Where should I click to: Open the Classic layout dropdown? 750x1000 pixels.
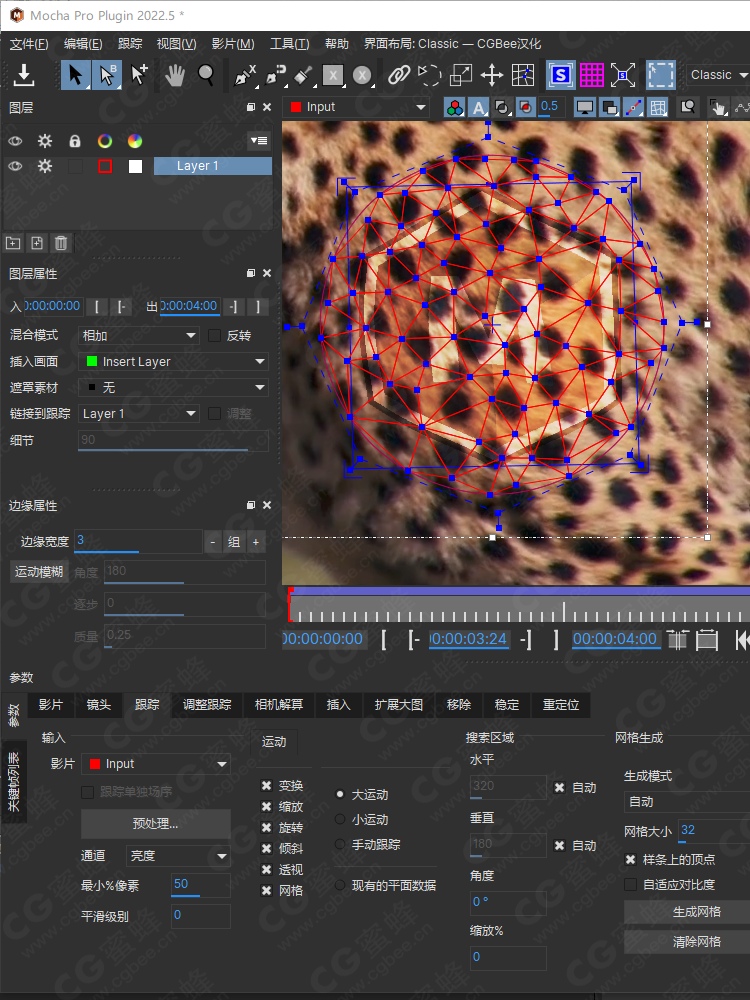pos(717,75)
